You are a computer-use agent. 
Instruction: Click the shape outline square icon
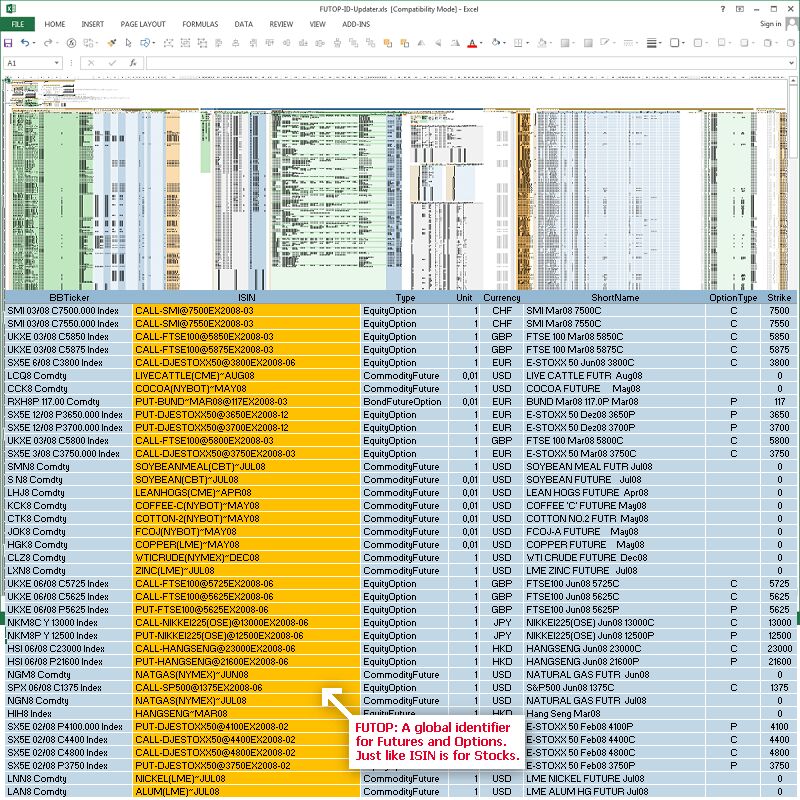coord(674,43)
